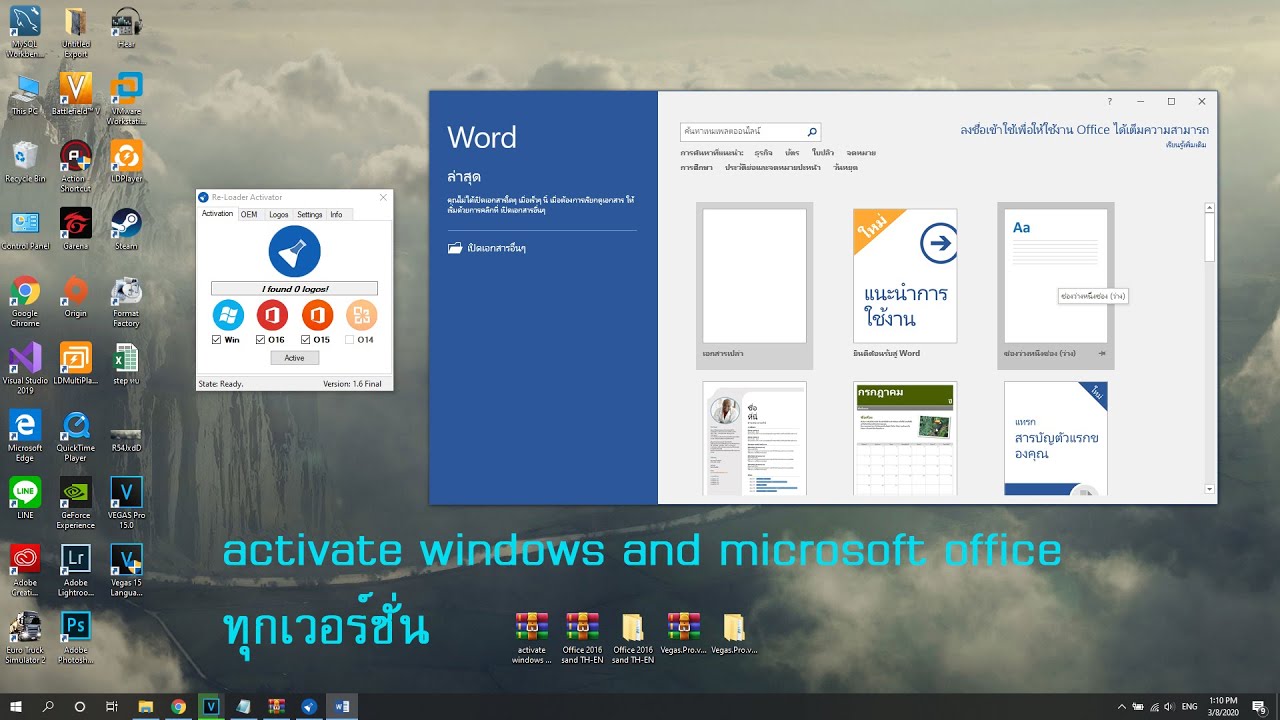
Task: Select the Adobe Lightroom desktop icon
Action: 75,571
